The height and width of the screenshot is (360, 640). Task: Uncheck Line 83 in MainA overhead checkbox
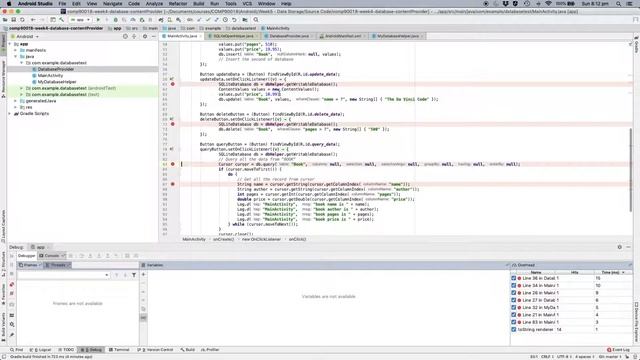[513, 322]
